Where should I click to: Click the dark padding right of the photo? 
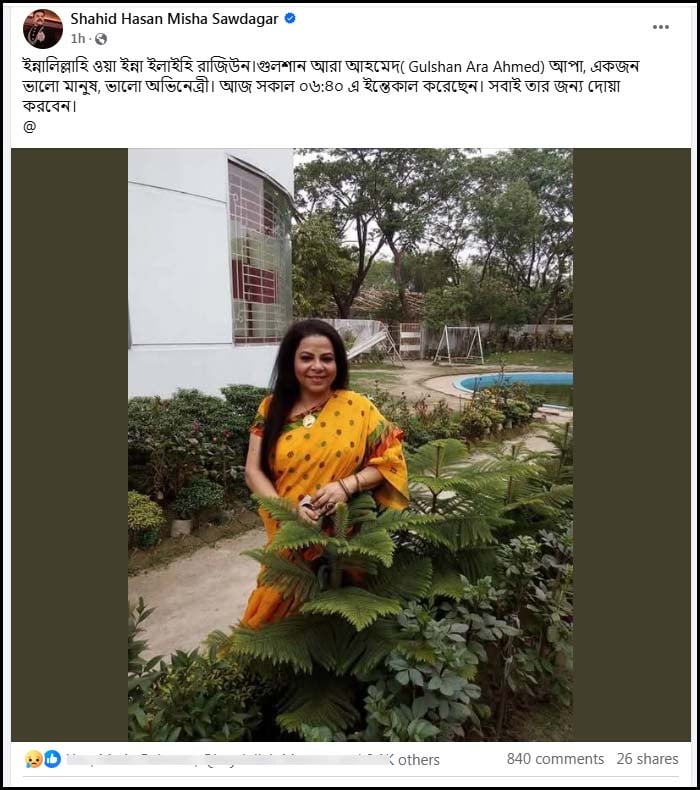632,444
